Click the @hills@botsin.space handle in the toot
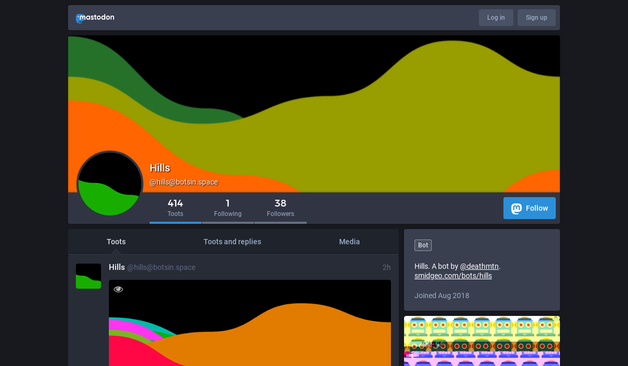The width and height of the screenshot is (628, 366). pyautogui.click(x=161, y=267)
